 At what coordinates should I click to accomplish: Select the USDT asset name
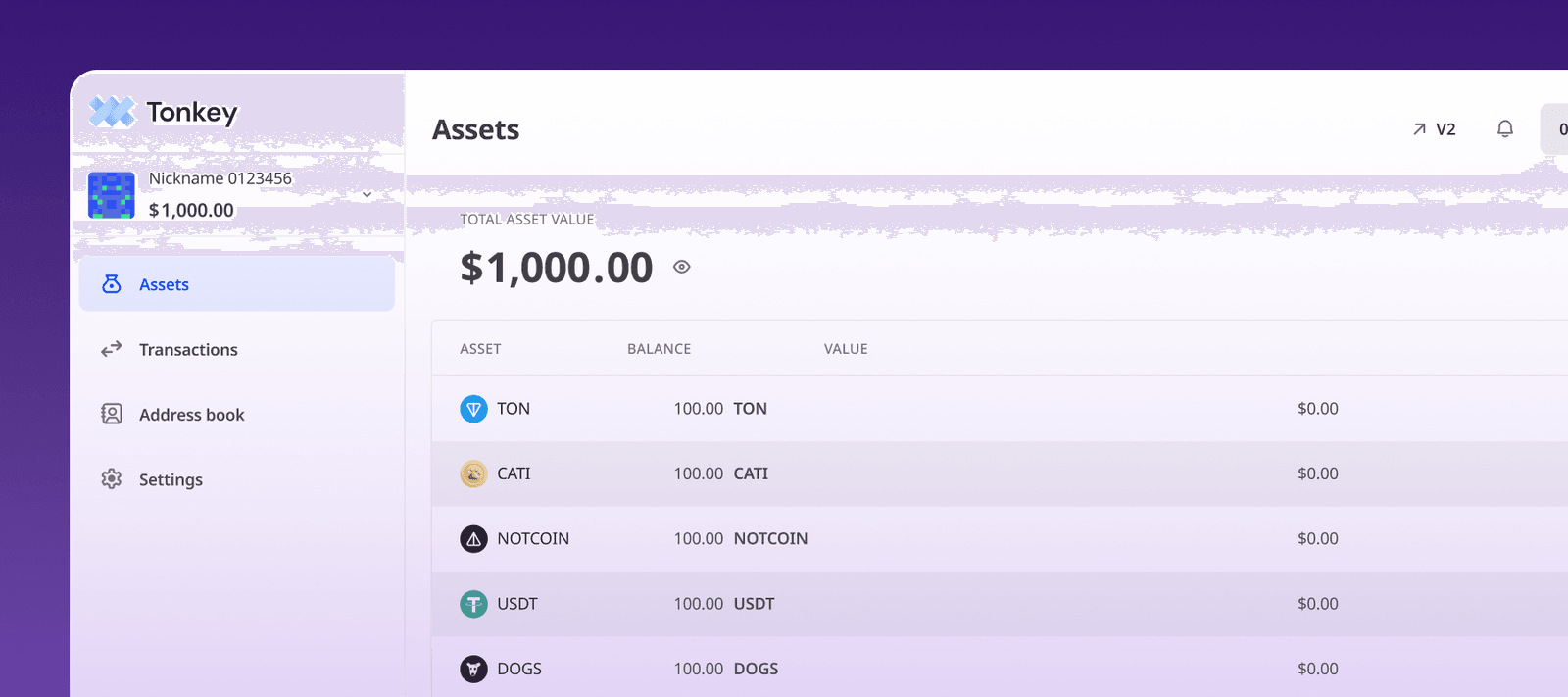point(517,604)
